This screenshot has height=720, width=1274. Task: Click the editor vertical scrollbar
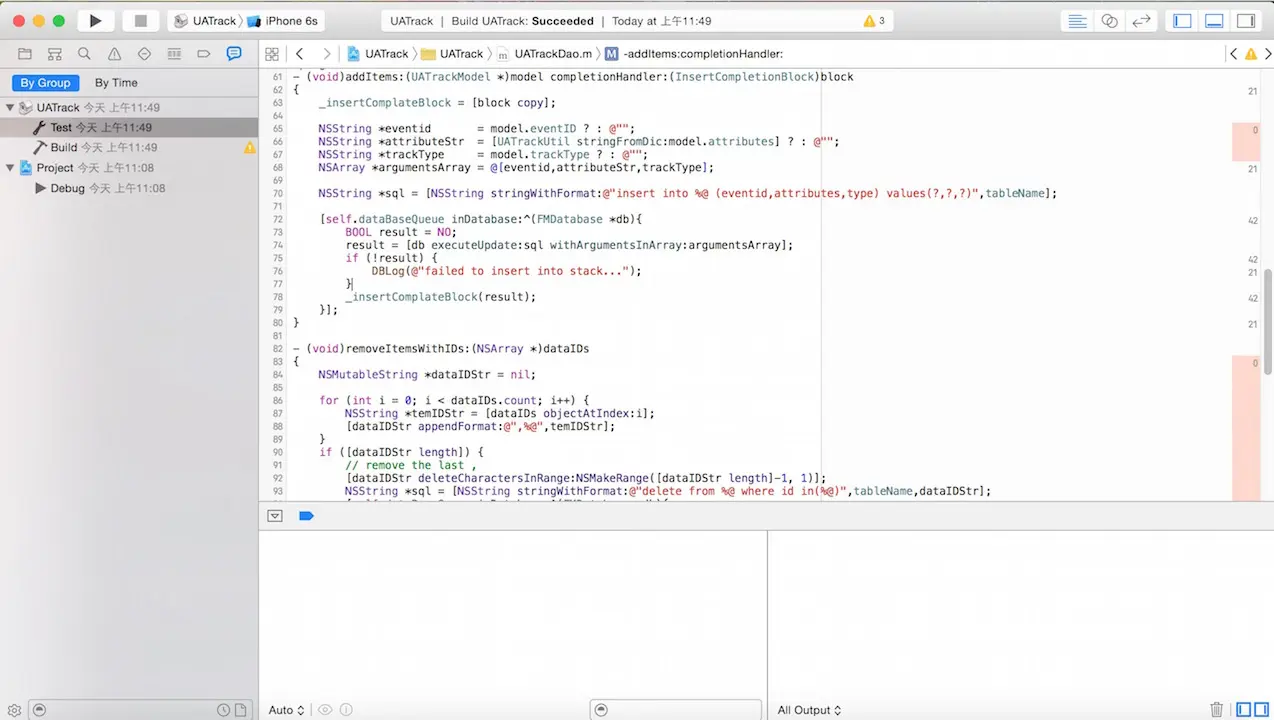point(1268,323)
